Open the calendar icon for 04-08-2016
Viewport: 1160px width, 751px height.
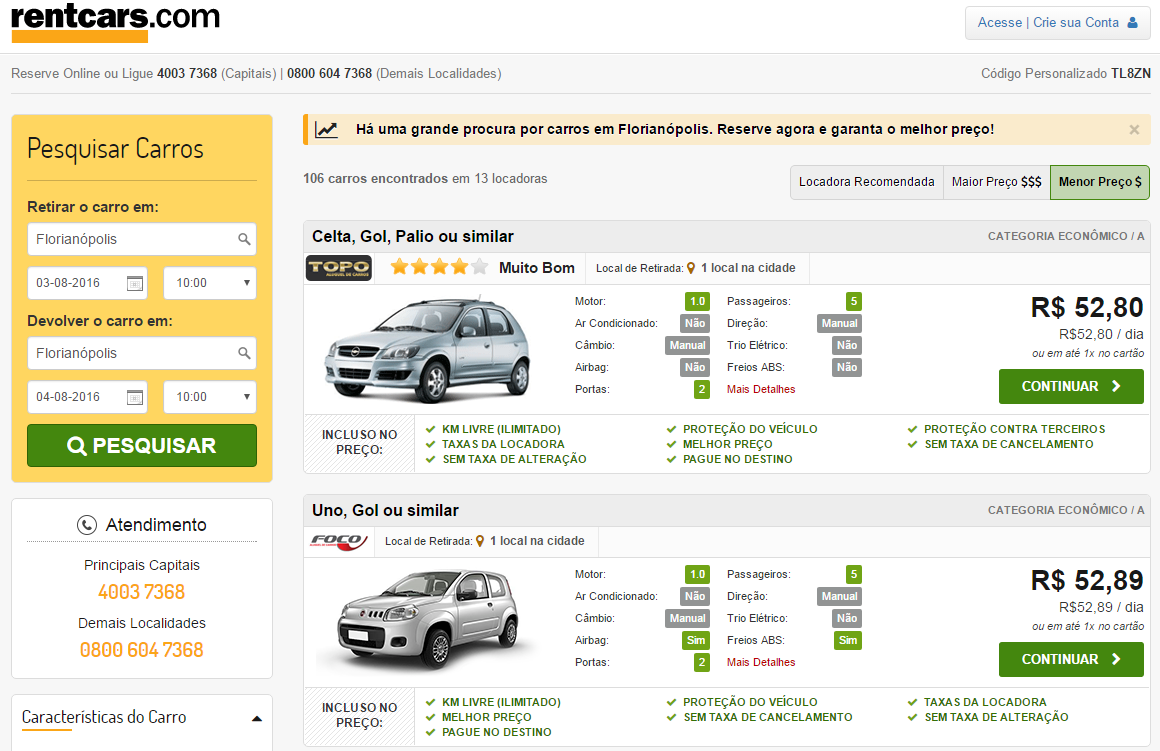[x=135, y=397]
